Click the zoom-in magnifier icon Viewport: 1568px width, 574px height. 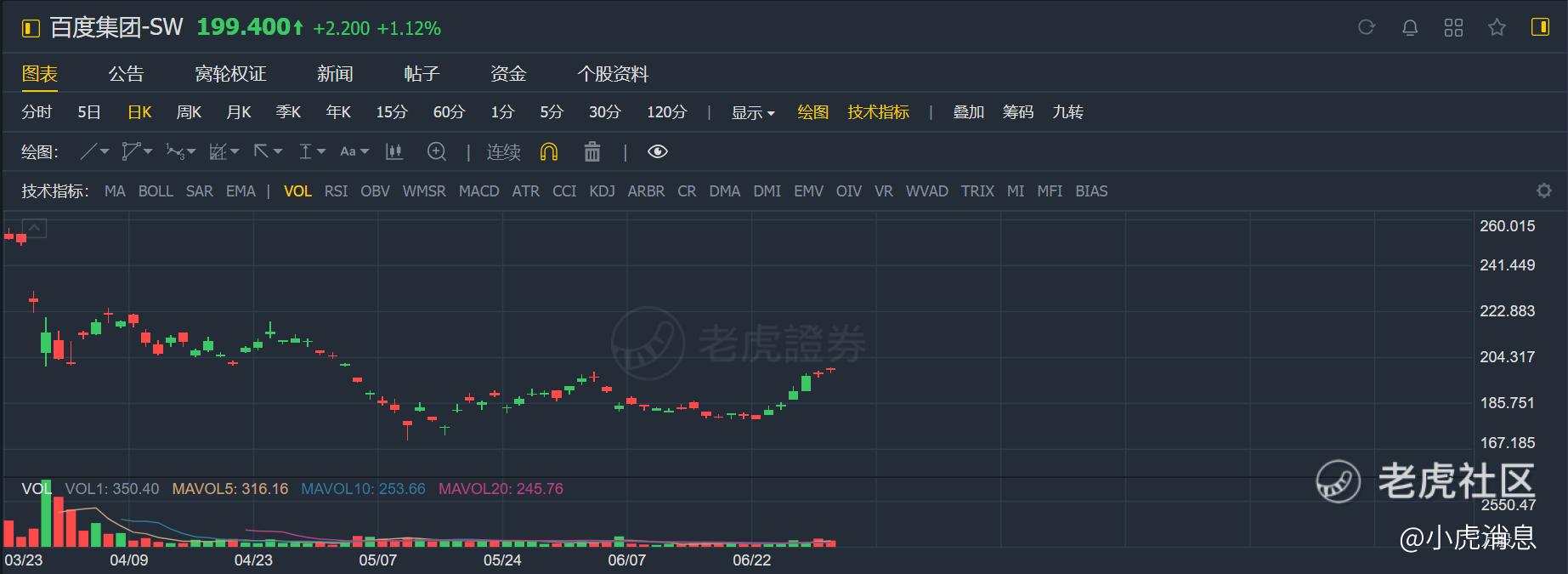437,151
